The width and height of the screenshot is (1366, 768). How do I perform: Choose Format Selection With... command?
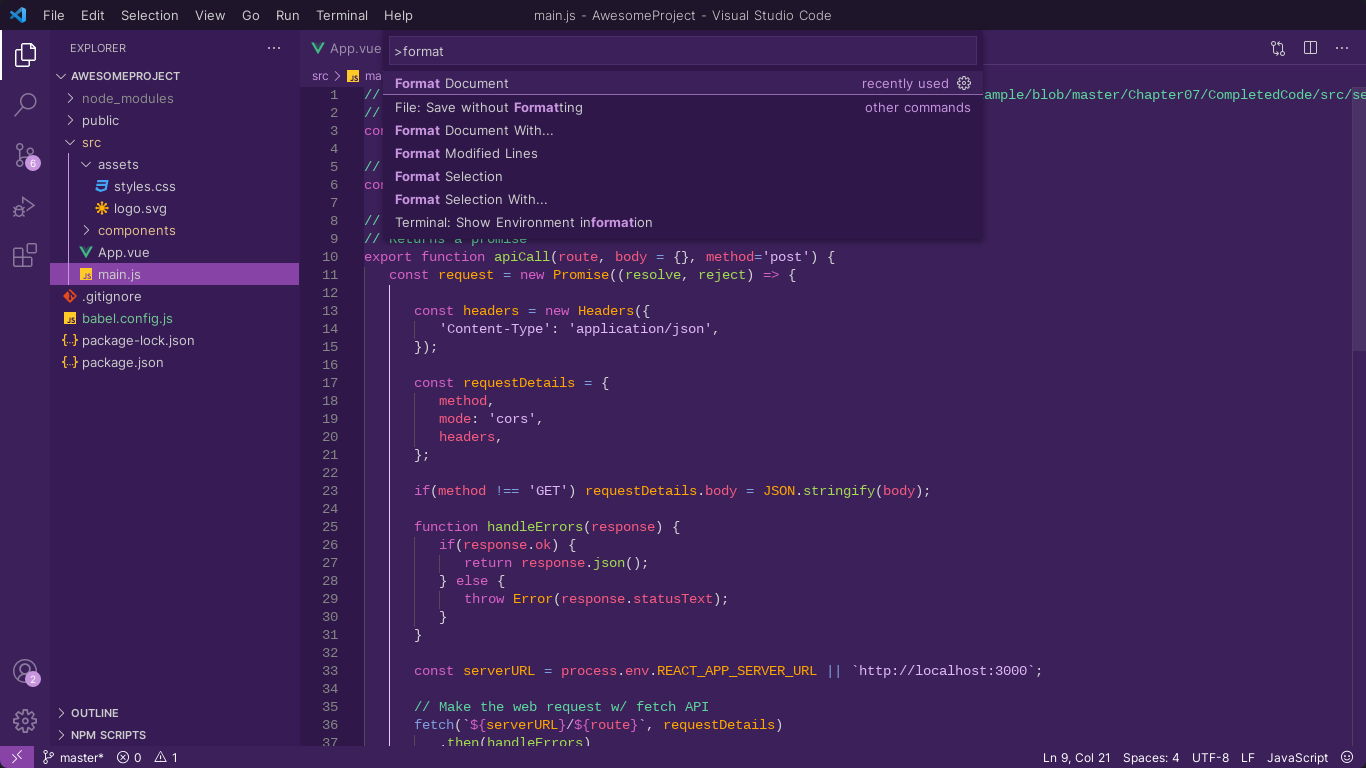[682, 199]
